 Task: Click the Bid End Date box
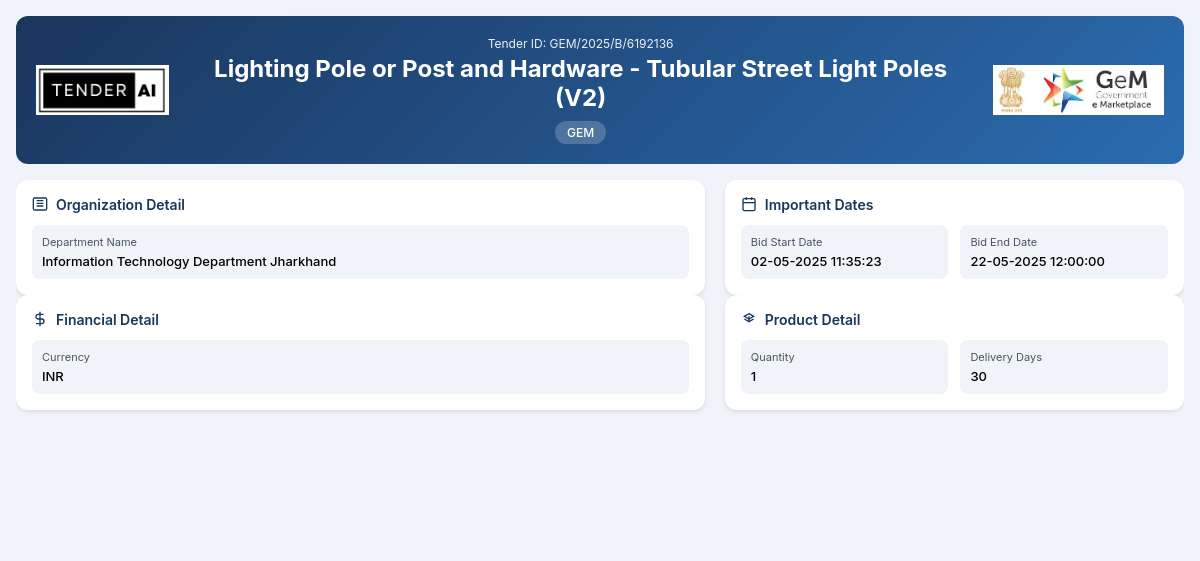coord(1064,252)
